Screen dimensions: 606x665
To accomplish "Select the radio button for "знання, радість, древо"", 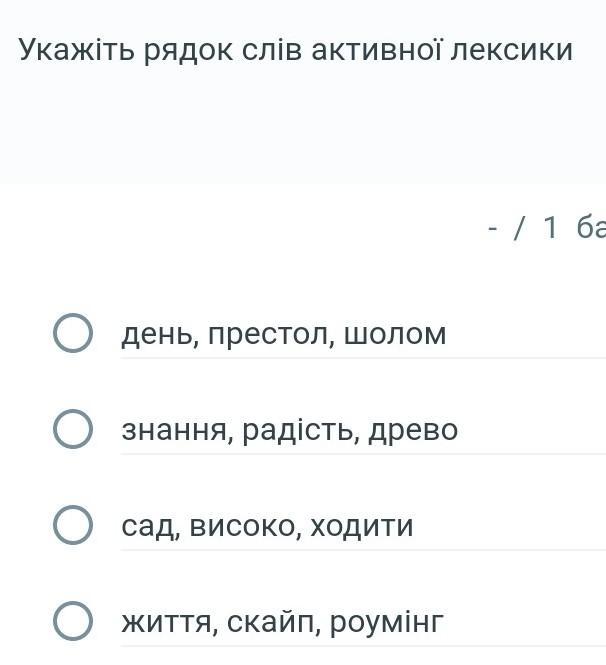I will click(73, 429).
